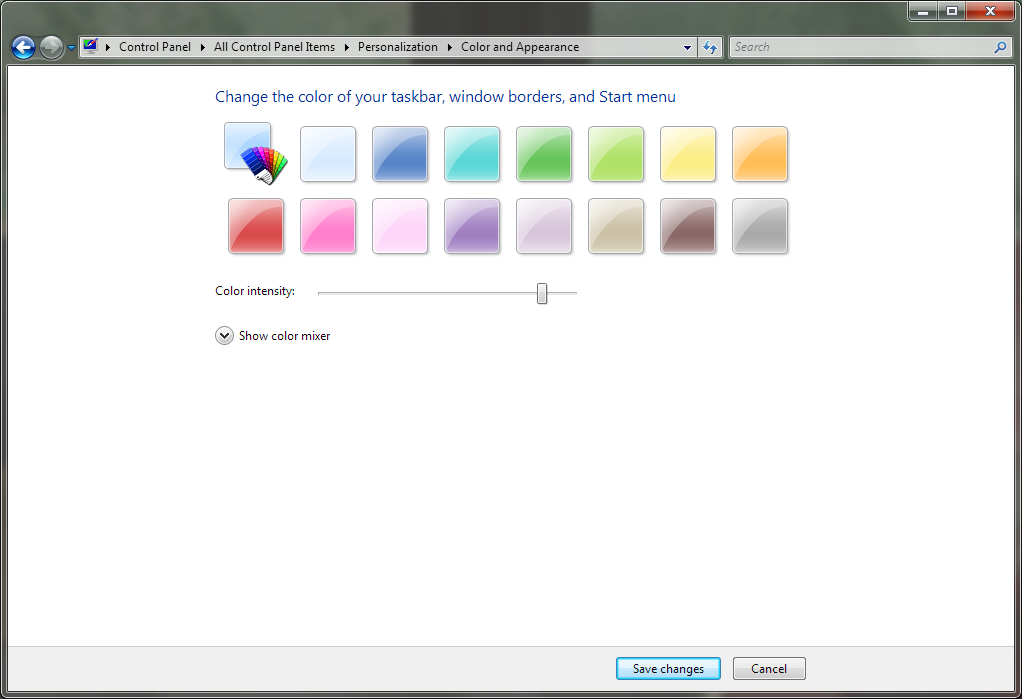Choose the pale frost white color swatch
This screenshot has width=1022, height=699.
[x=328, y=154]
